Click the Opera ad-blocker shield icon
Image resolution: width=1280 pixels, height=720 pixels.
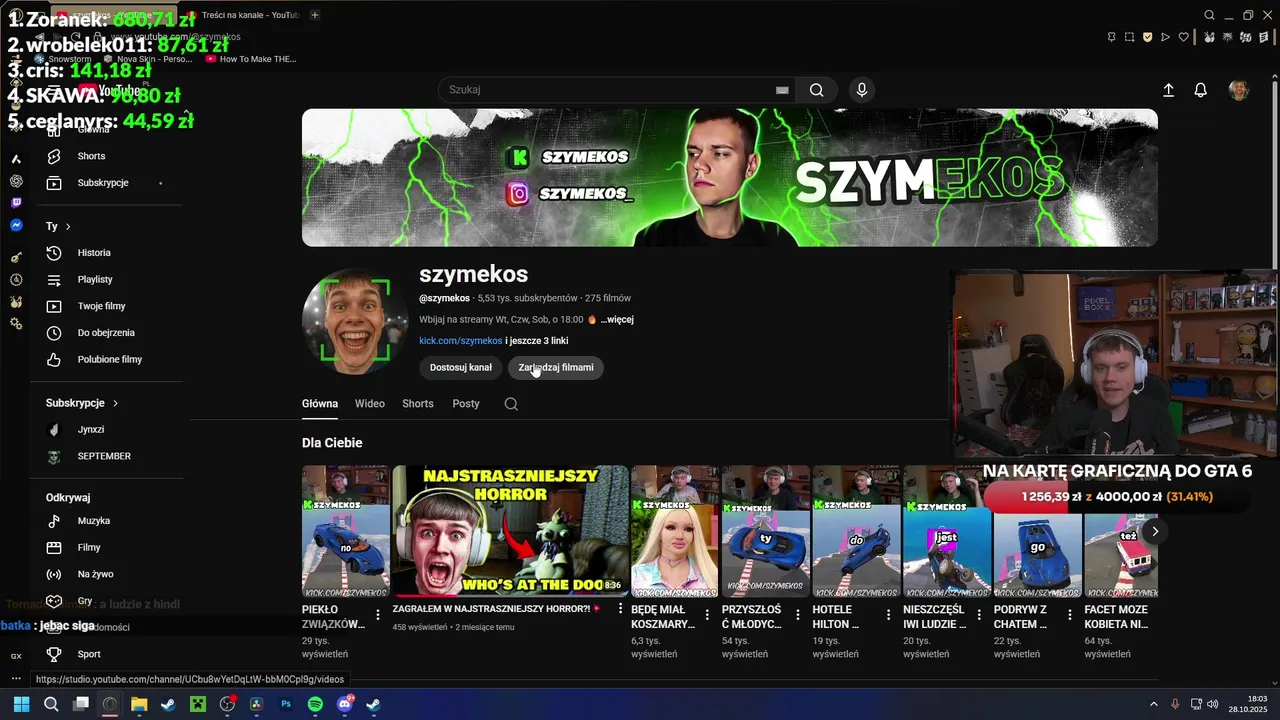coord(1147,37)
